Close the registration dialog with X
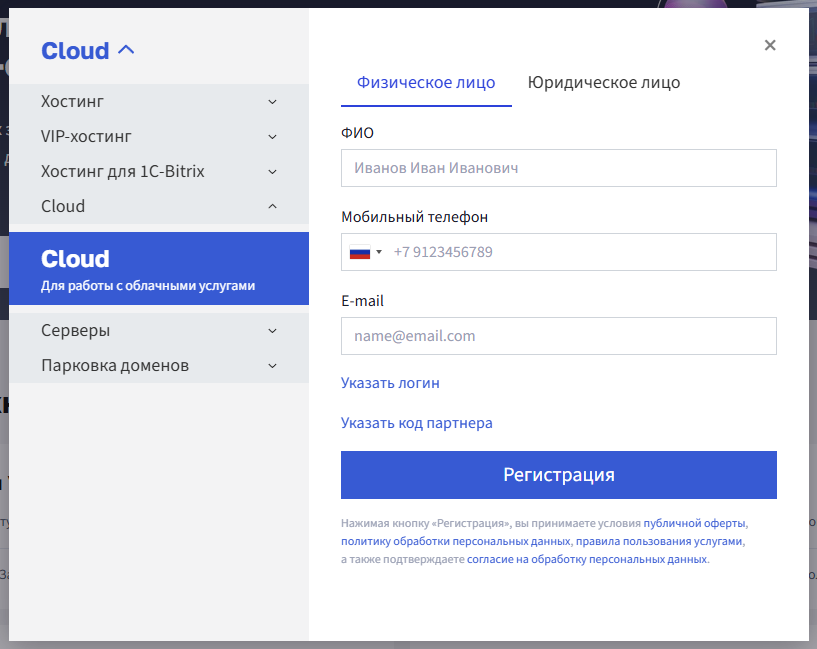 tap(769, 45)
